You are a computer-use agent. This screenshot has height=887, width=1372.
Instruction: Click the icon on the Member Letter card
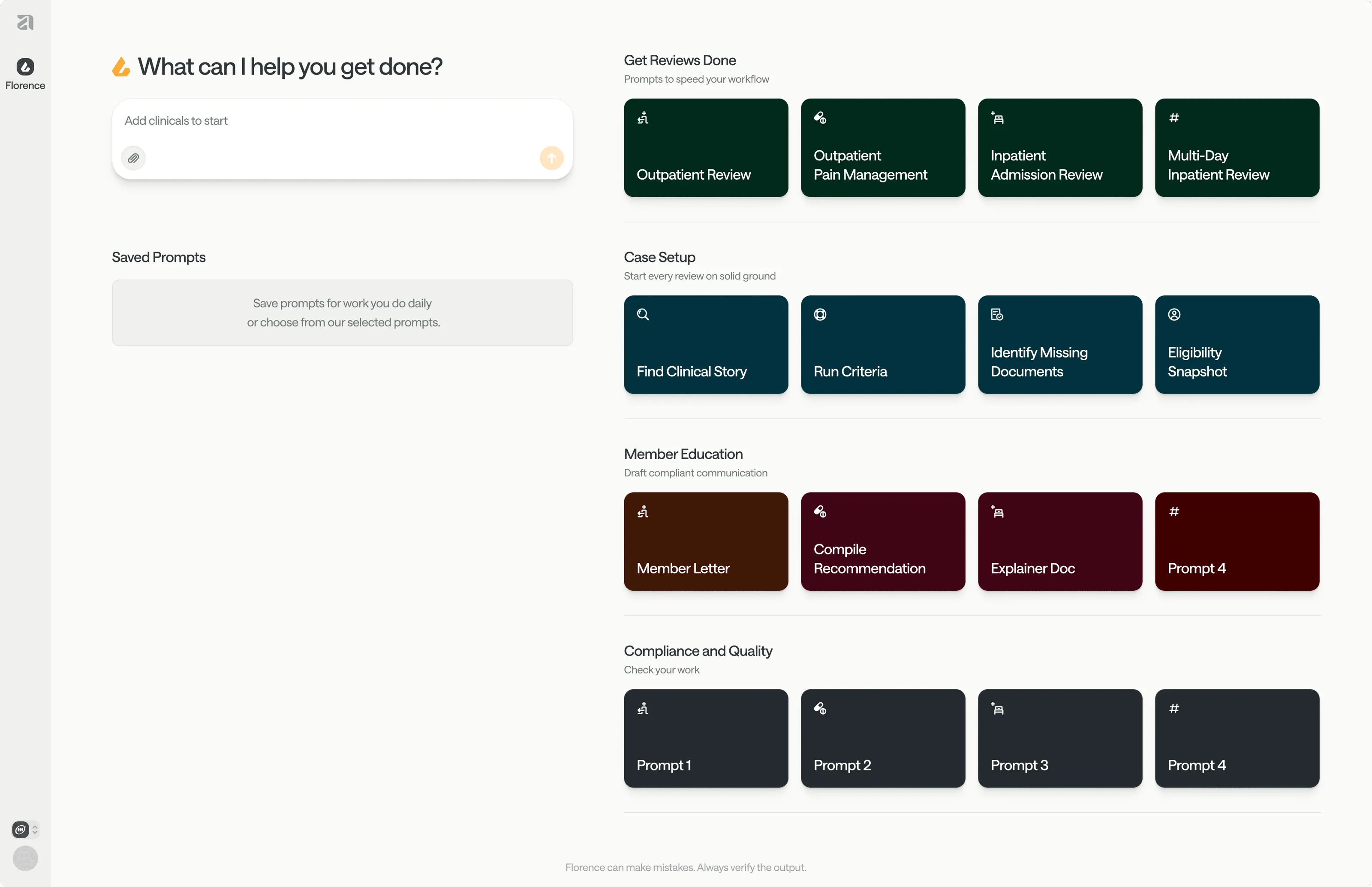[x=643, y=511]
